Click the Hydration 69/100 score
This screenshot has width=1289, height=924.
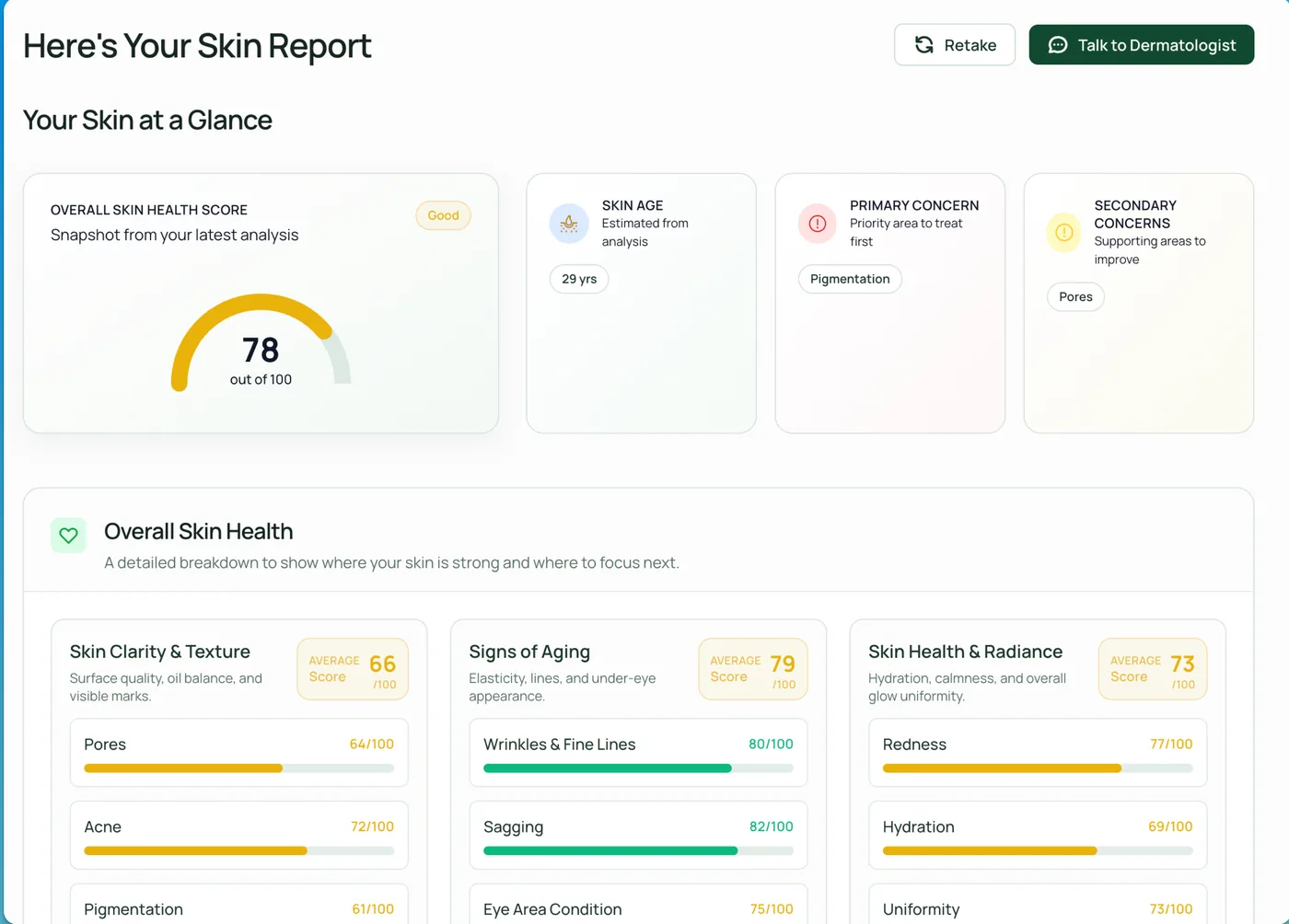(1170, 826)
